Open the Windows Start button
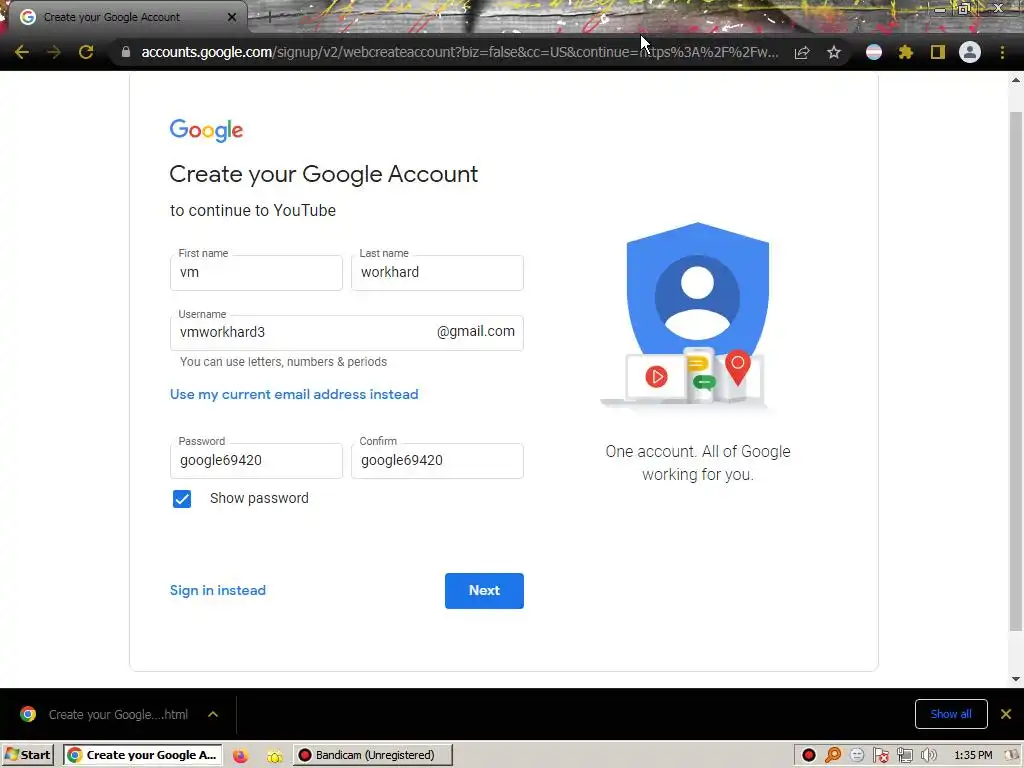This screenshot has height=768, width=1024. point(27,755)
